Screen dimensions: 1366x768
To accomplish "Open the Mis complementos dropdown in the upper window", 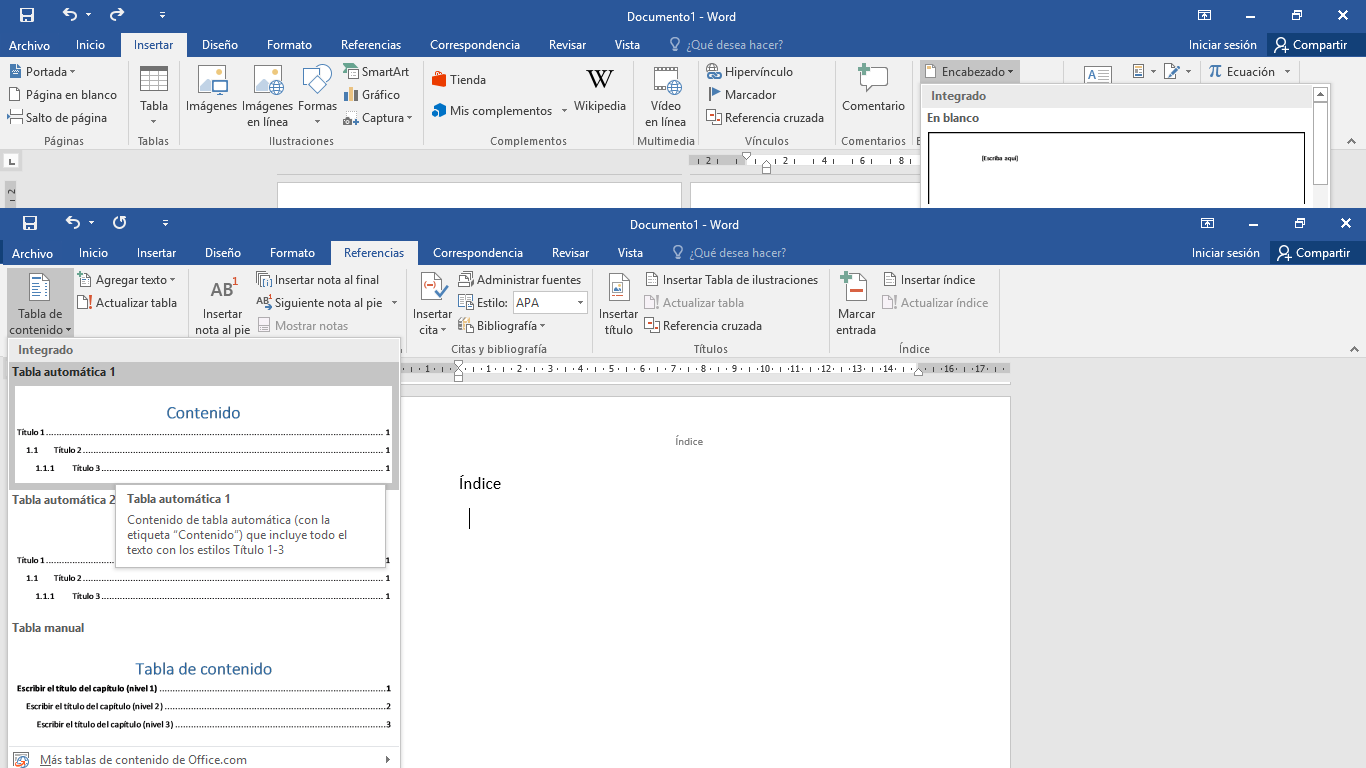I will 500,111.
